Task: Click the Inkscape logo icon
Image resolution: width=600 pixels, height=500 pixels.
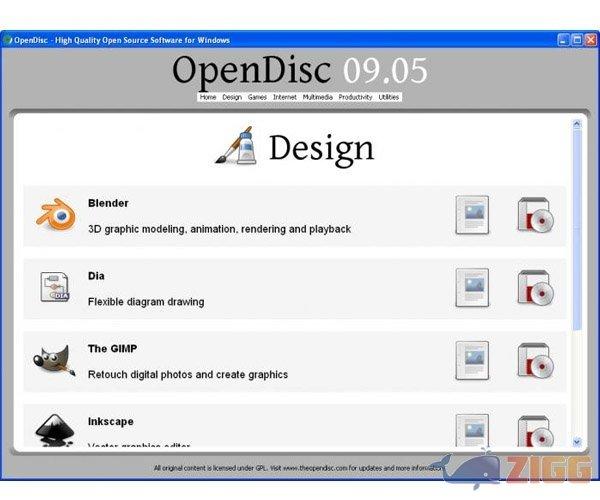Action: pos(55,430)
